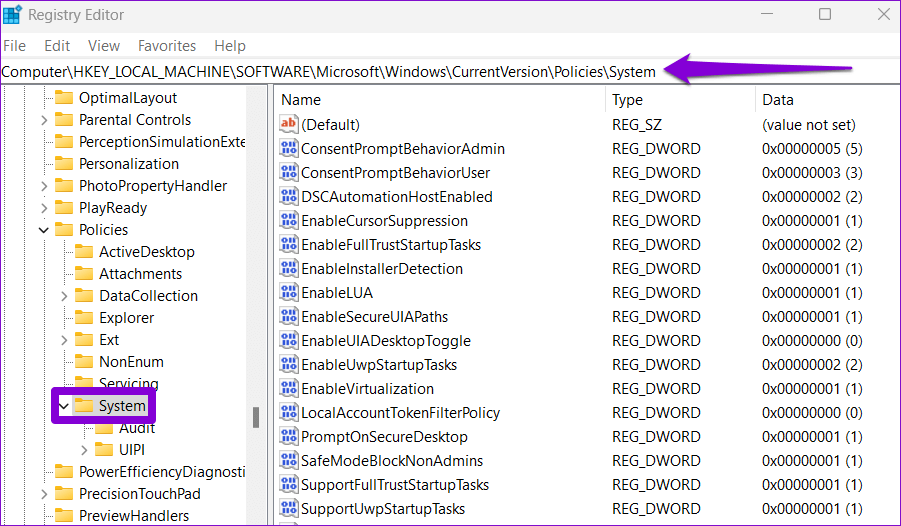Click the OptimalLayout folder icon
Viewport: 901px width, 526px height.
(64, 98)
